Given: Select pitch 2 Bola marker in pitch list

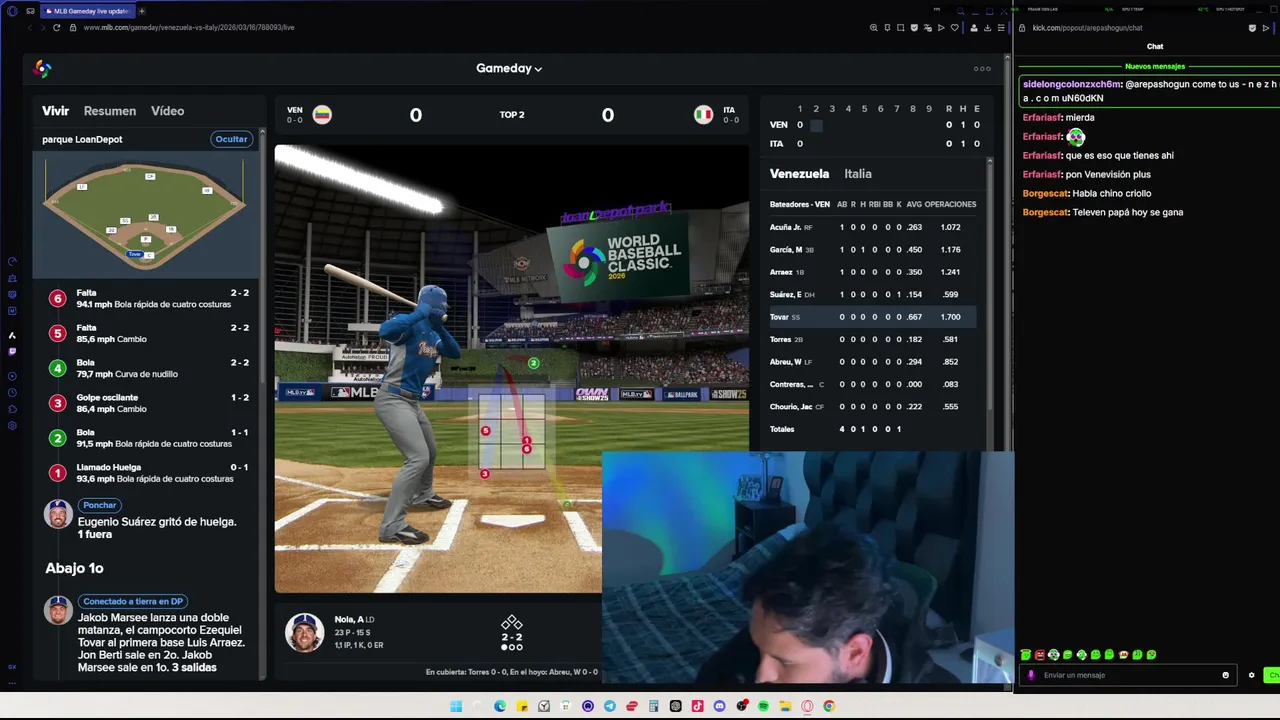Looking at the screenshot, I should point(58,438).
